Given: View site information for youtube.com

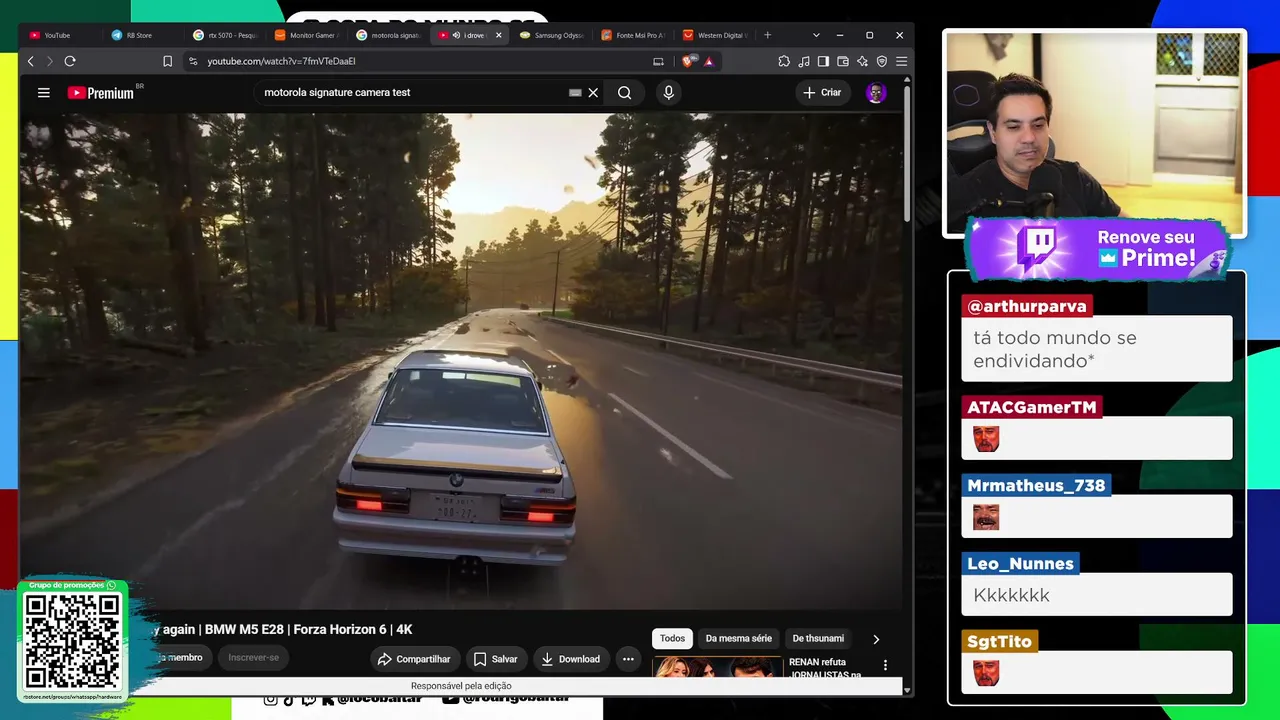Looking at the screenshot, I should pyautogui.click(x=193, y=61).
